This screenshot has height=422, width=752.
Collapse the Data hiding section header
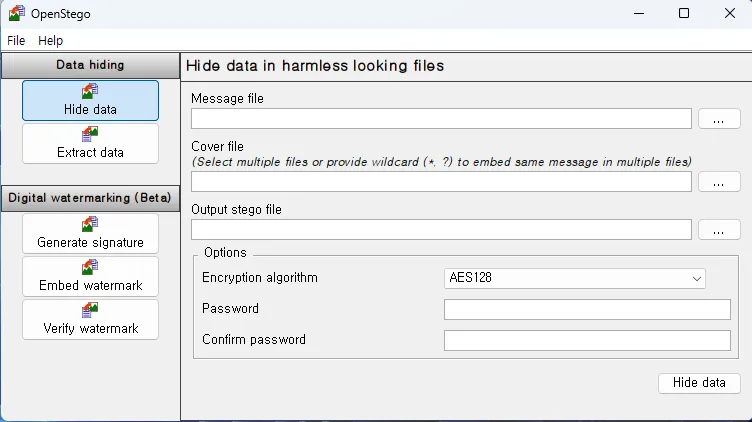pos(90,65)
